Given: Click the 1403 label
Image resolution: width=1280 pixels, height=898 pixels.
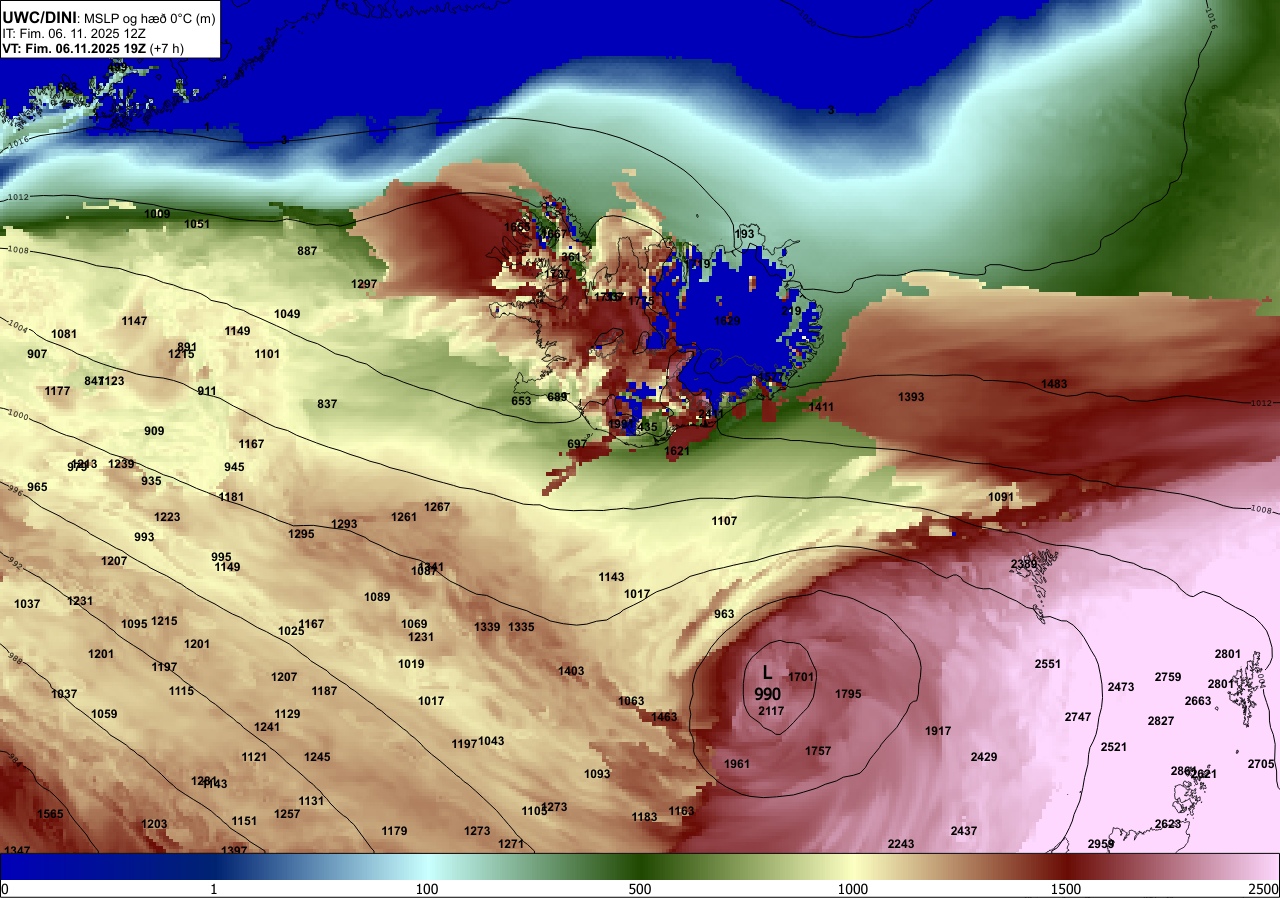Looking at the screenshot, I should click(x=571, y=671).
